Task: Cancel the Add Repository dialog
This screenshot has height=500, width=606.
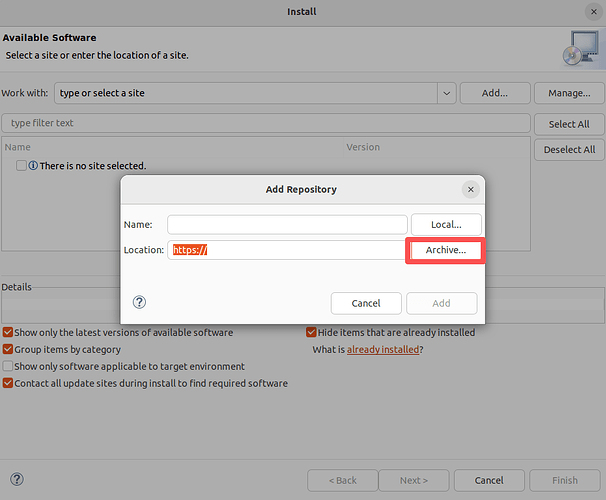Action: coord(366,303)
